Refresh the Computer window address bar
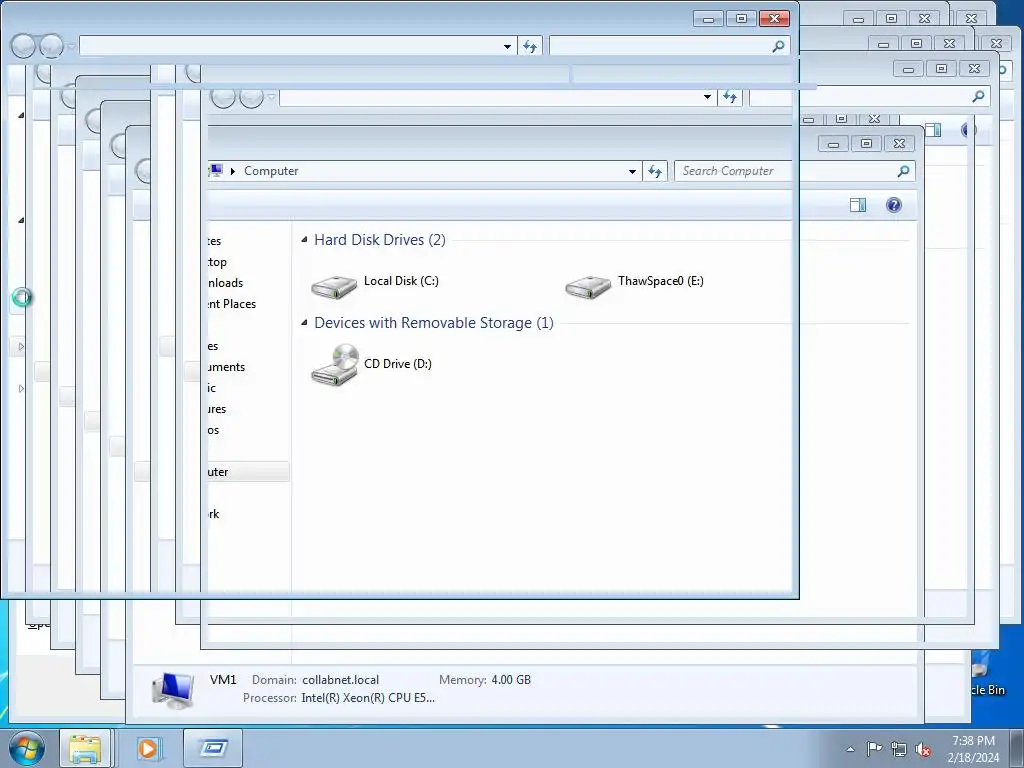Screen dimensions: 1024x768 click(654, 171)
